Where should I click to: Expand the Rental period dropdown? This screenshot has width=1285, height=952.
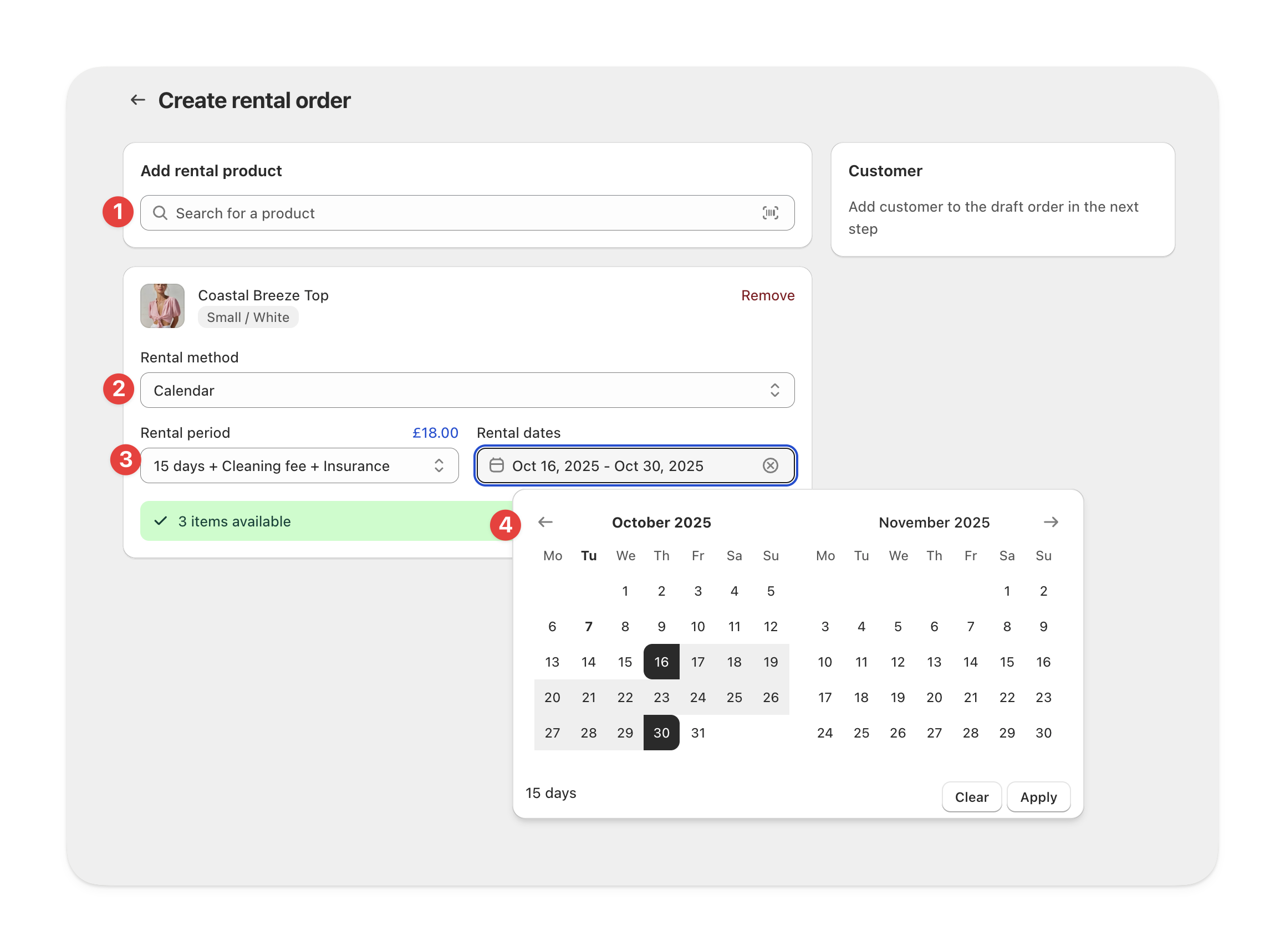click(x=299, y=465)
